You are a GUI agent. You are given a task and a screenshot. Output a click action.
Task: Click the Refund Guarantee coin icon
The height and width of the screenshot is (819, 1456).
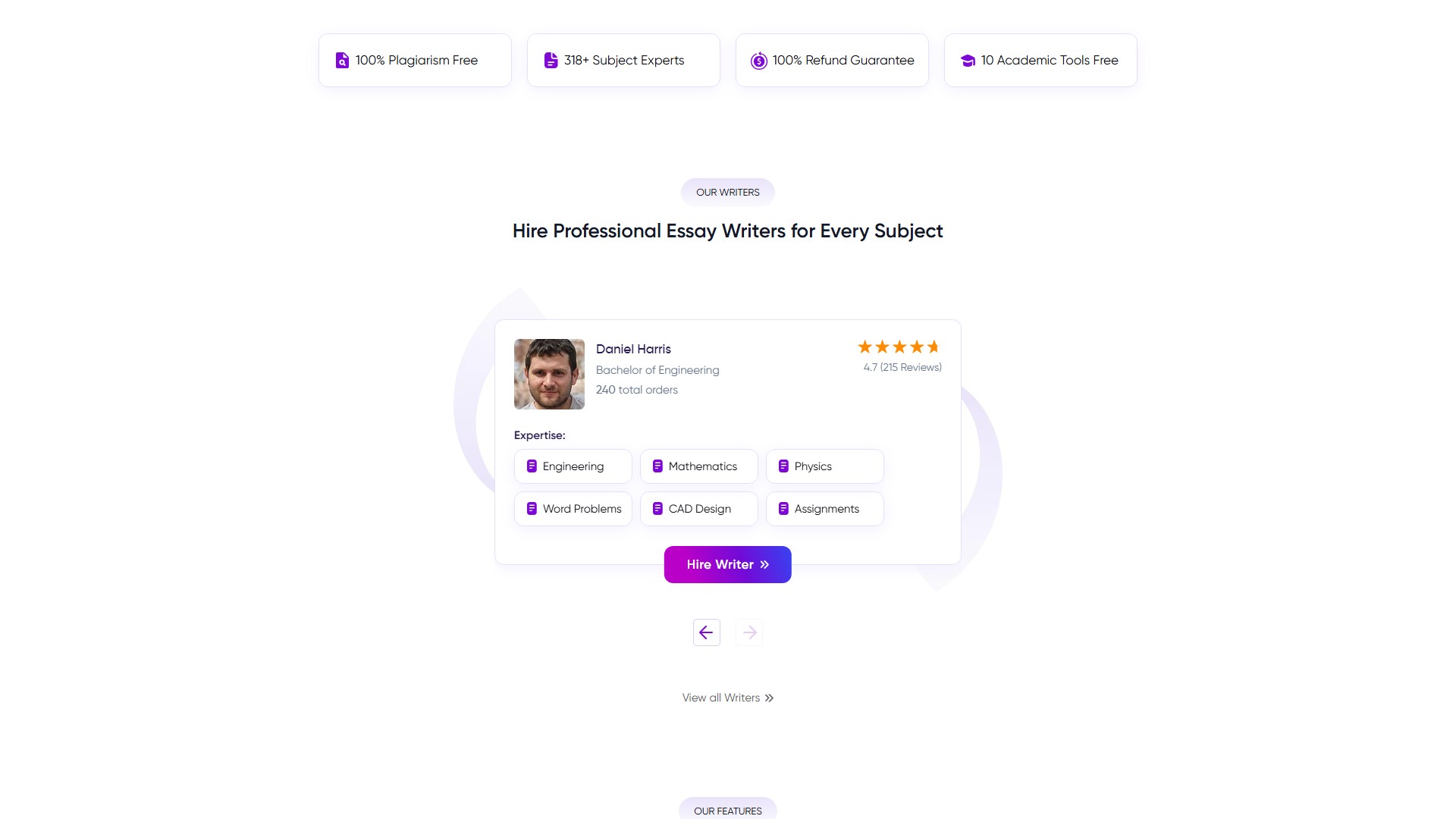(x=758, y=61)
